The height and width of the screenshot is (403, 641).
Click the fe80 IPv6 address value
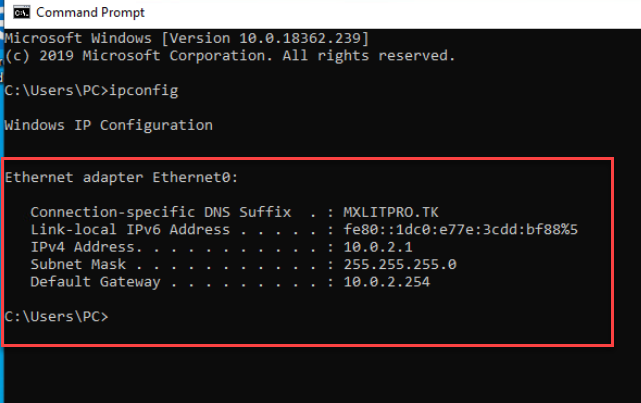point(460,230)
